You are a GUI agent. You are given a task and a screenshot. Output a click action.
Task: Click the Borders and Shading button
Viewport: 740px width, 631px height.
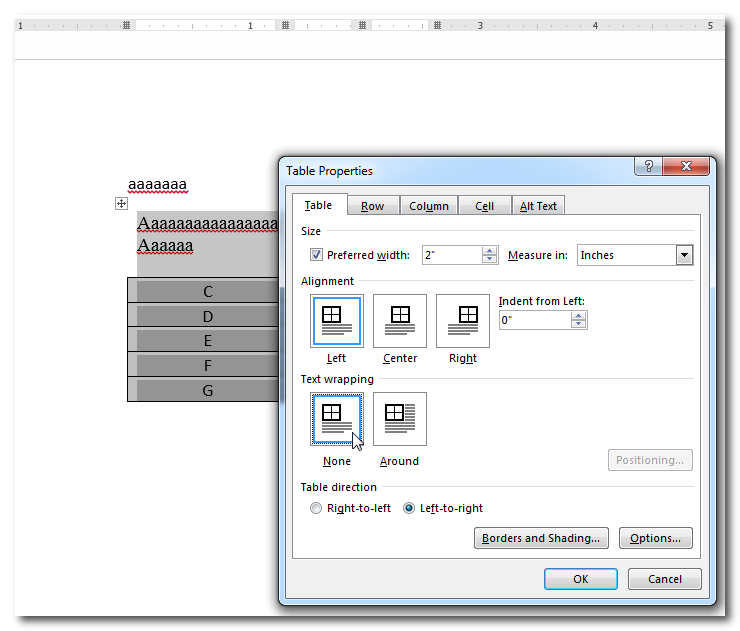(541, 538)
